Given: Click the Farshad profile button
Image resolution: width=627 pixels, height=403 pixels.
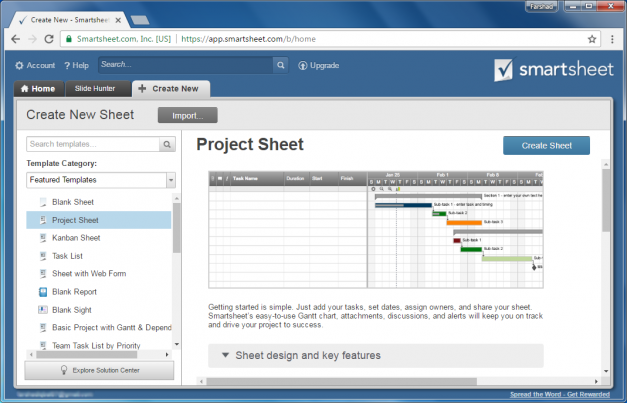Looking at the screenshot, I should coord(541,6).
